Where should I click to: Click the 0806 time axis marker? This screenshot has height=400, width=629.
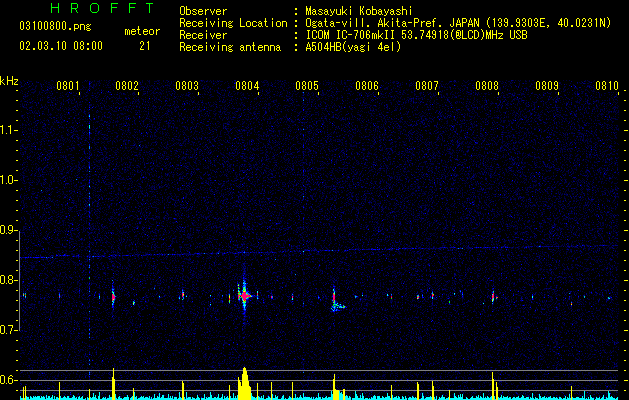pyautogui.click(x=367, y=86)
